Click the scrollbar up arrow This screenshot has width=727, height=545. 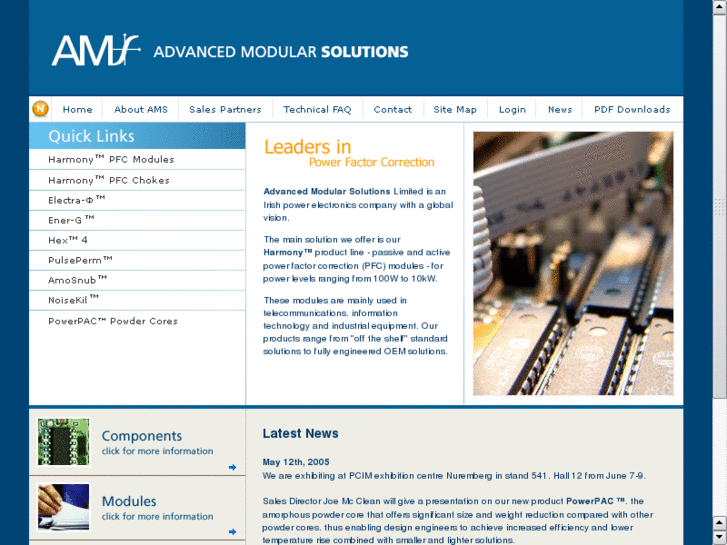pyautogui.click(x=720, y=6)
